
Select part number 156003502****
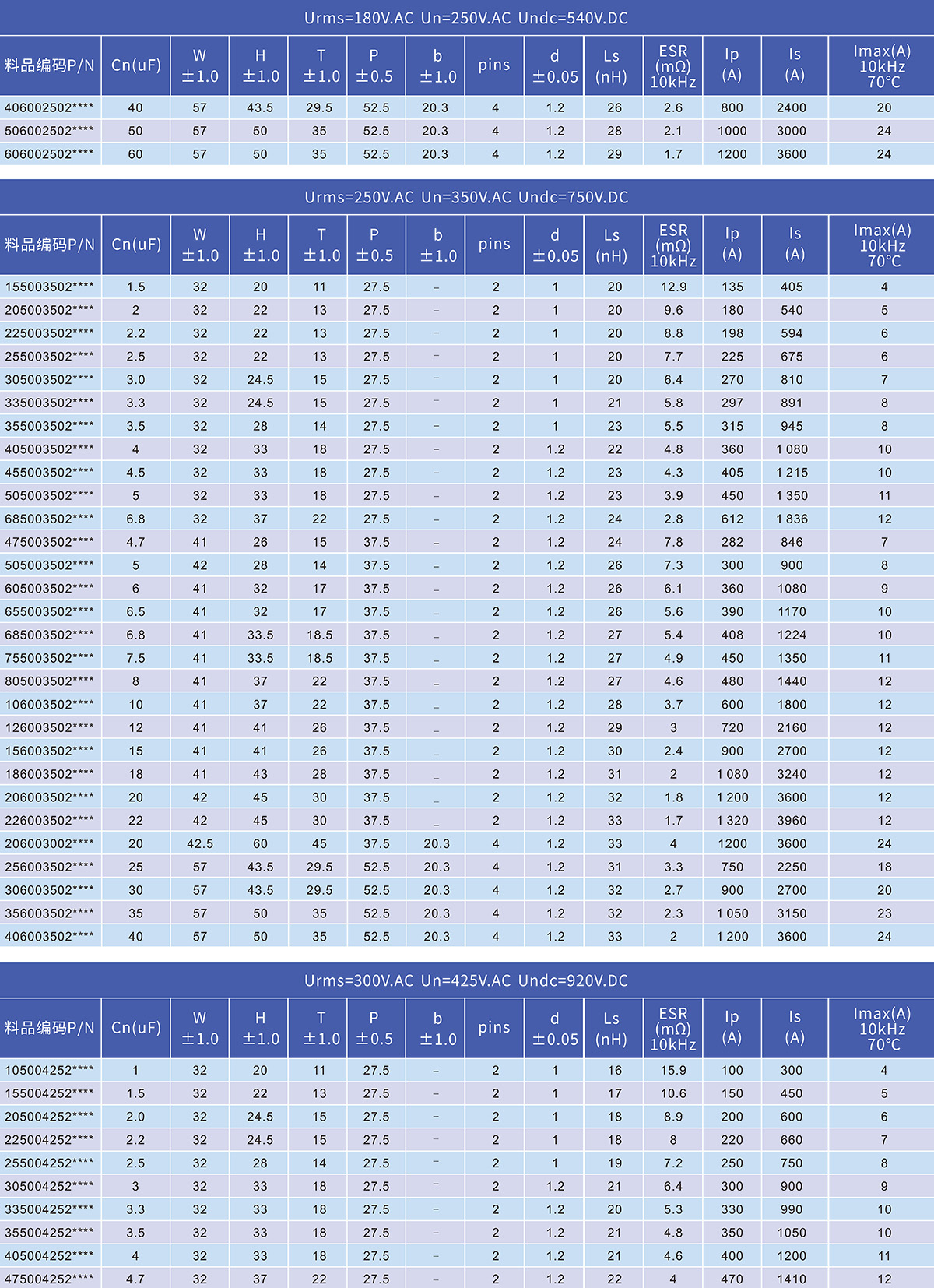49,751
